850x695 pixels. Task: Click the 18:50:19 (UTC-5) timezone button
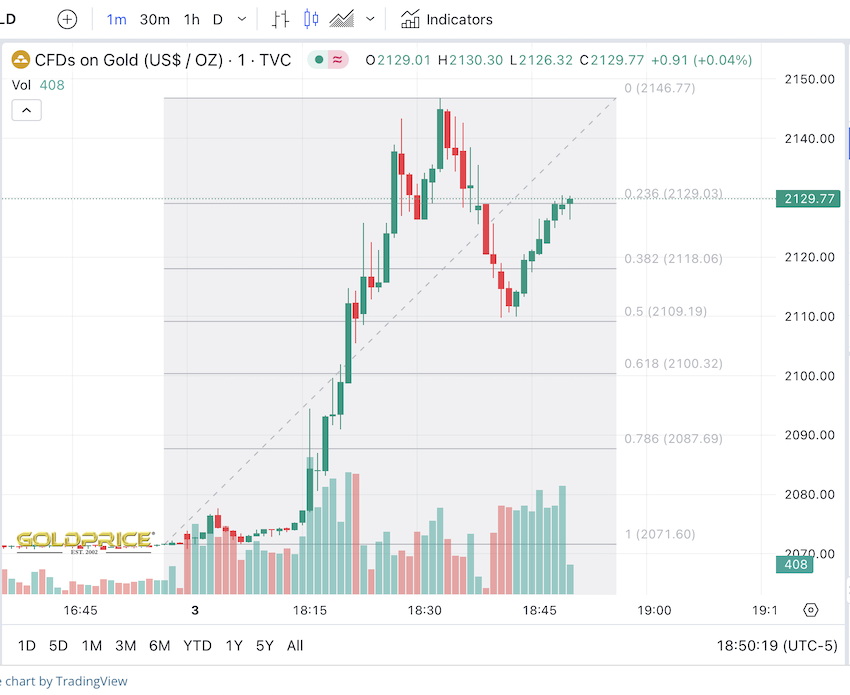[x=777, y=646]
